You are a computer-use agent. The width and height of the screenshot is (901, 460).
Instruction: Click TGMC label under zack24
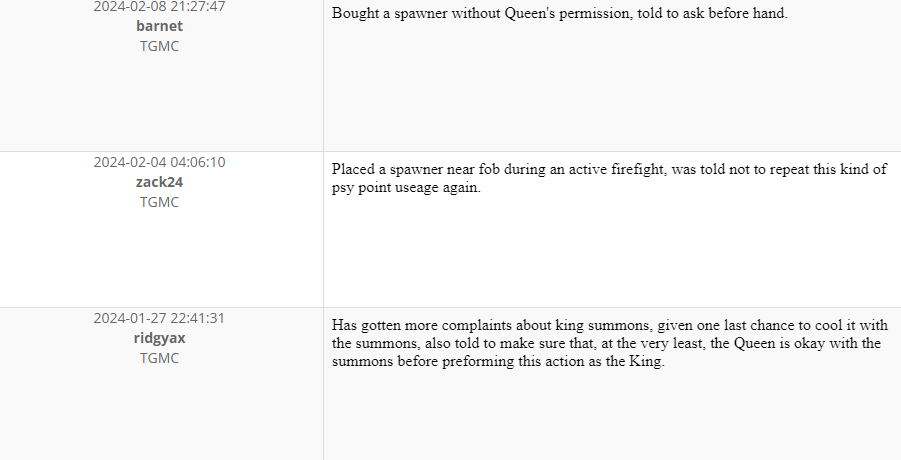160,202
